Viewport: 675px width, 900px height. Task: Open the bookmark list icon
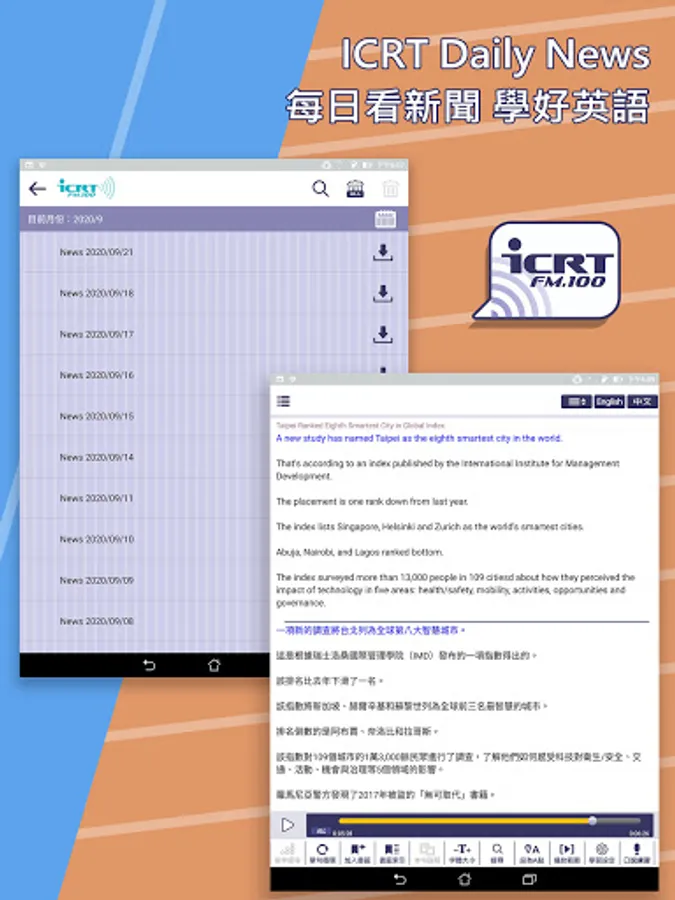tap(392, 853)
